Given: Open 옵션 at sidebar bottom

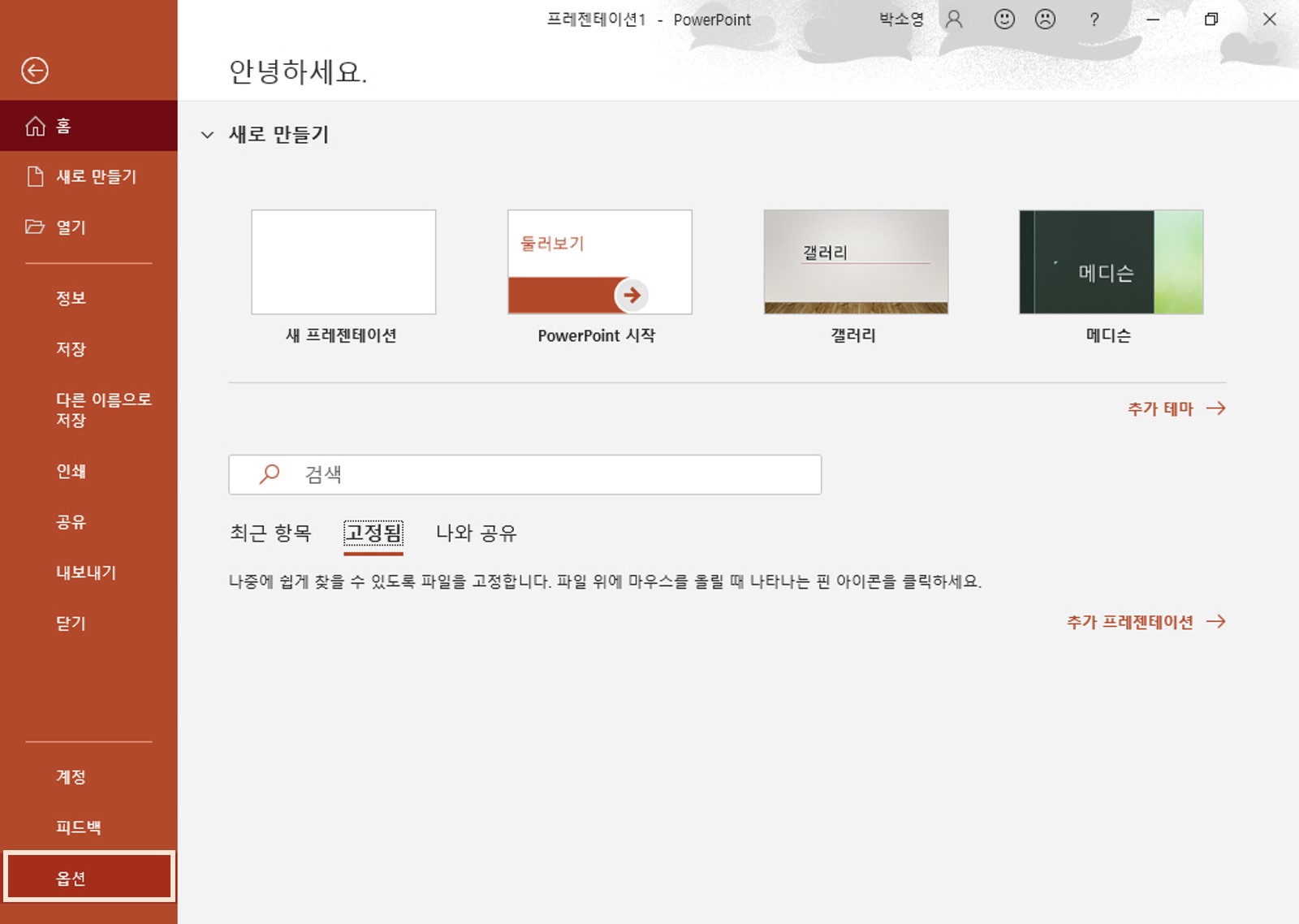Looking at the screenshot, I should (x=88, y=878).
